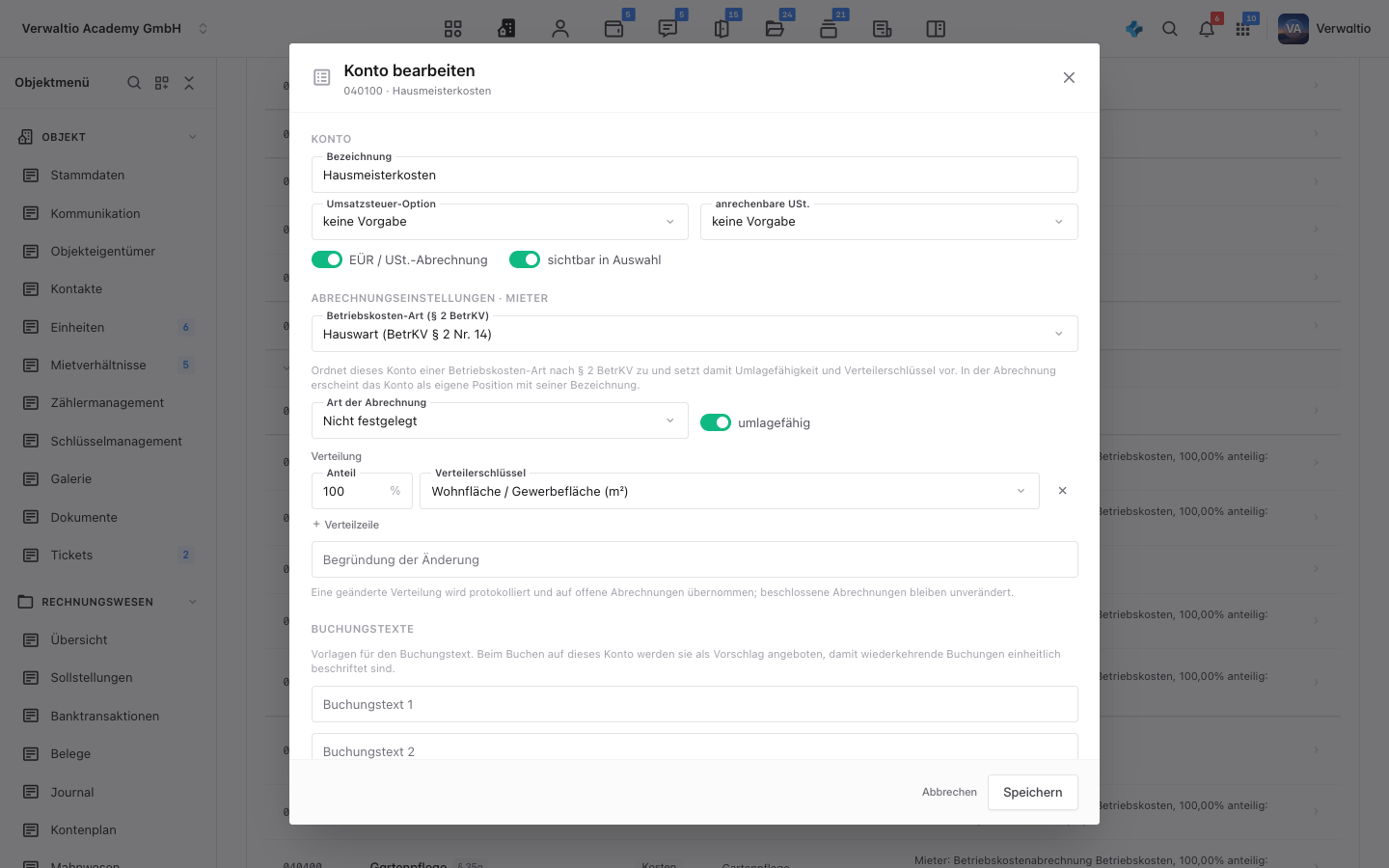The image size is (1389, 868).
Task: Save the account with Speichern
Action: tap(1033, 793)
